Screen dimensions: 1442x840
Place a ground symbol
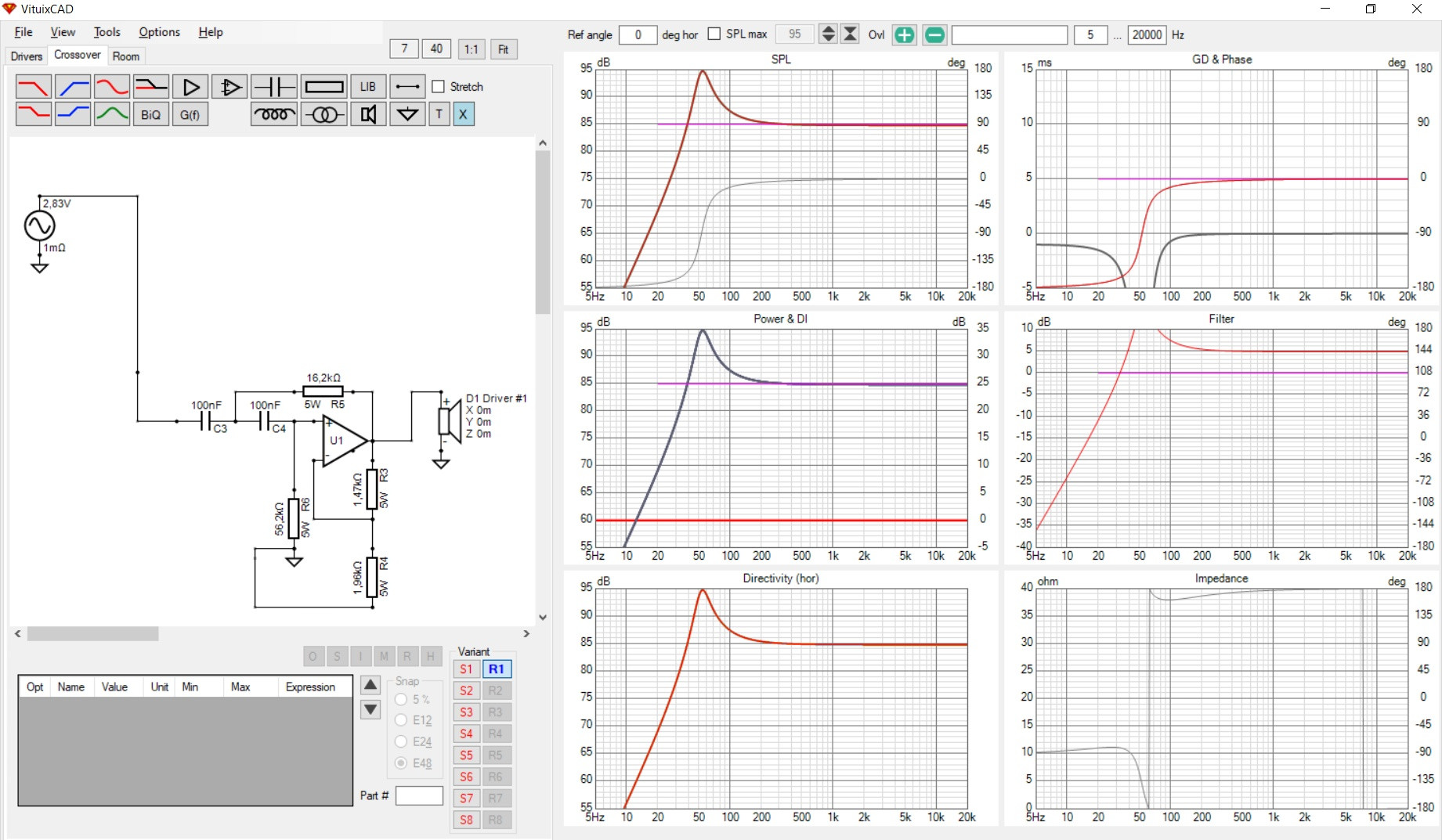coord(407,115)
